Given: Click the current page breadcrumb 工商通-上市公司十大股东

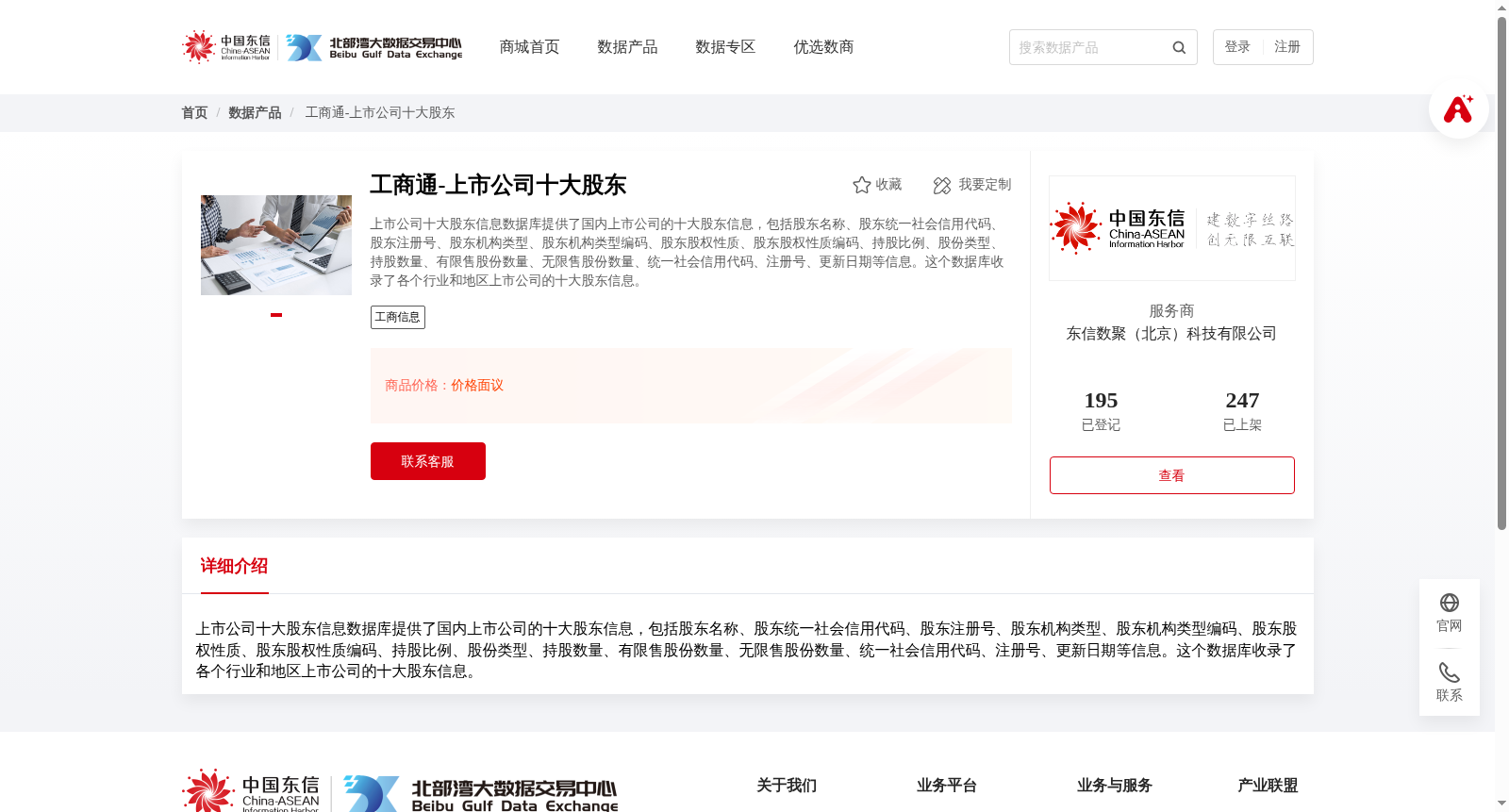Looking at the screenshot, I should pos(380,112).
